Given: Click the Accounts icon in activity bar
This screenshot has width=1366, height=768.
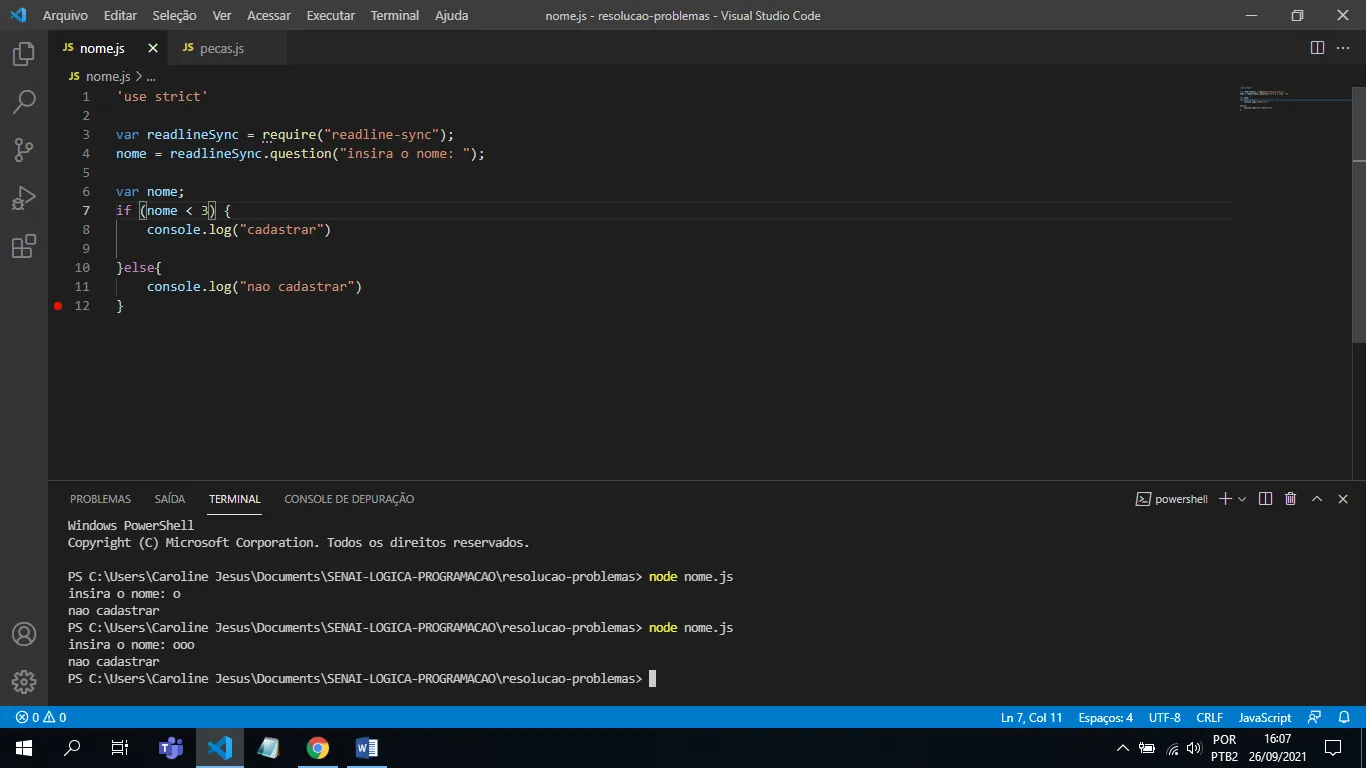Looking at the screenshot, I should click(x=24, y=634).
